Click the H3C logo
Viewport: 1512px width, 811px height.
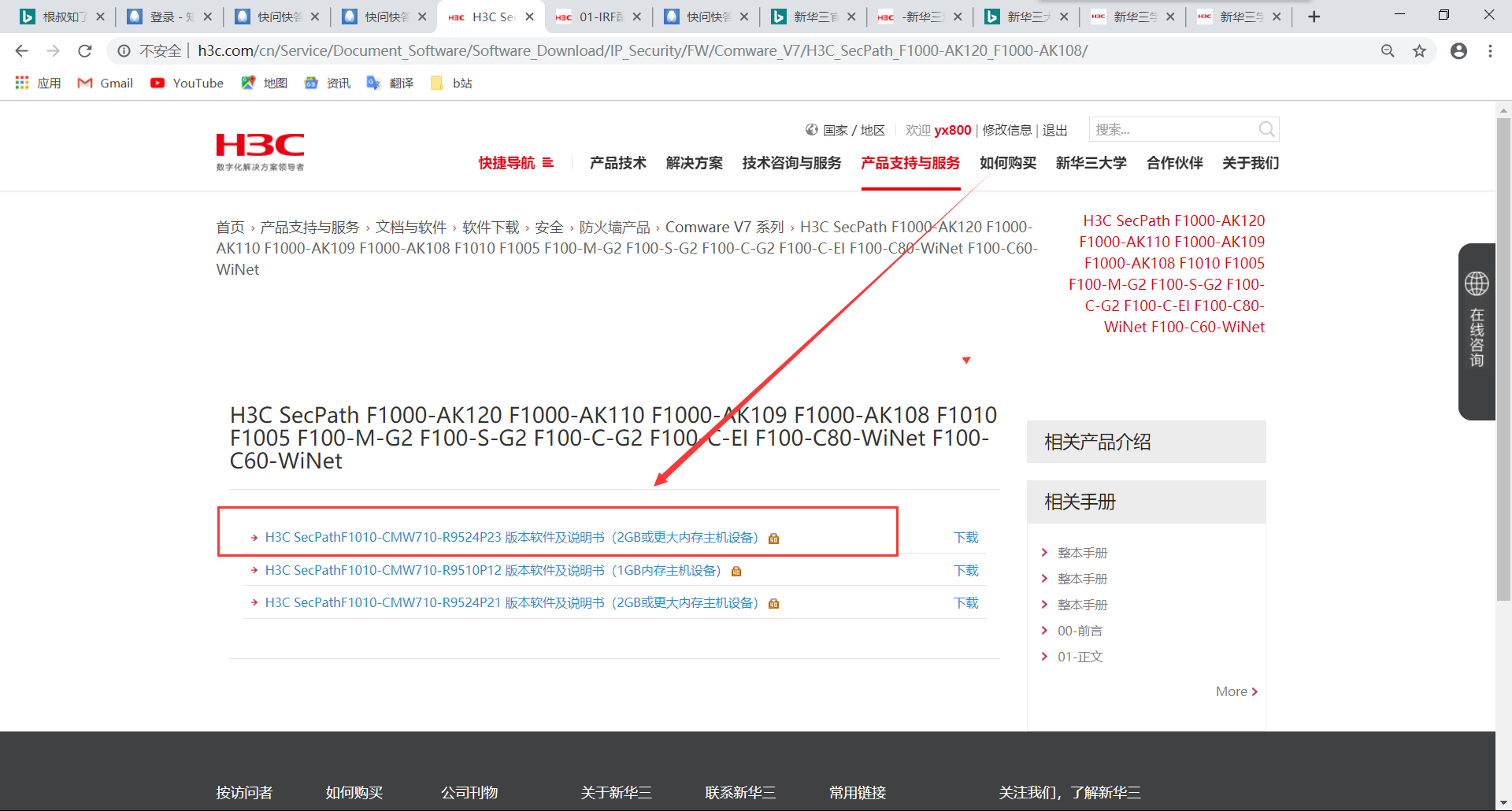pos(261,152)
